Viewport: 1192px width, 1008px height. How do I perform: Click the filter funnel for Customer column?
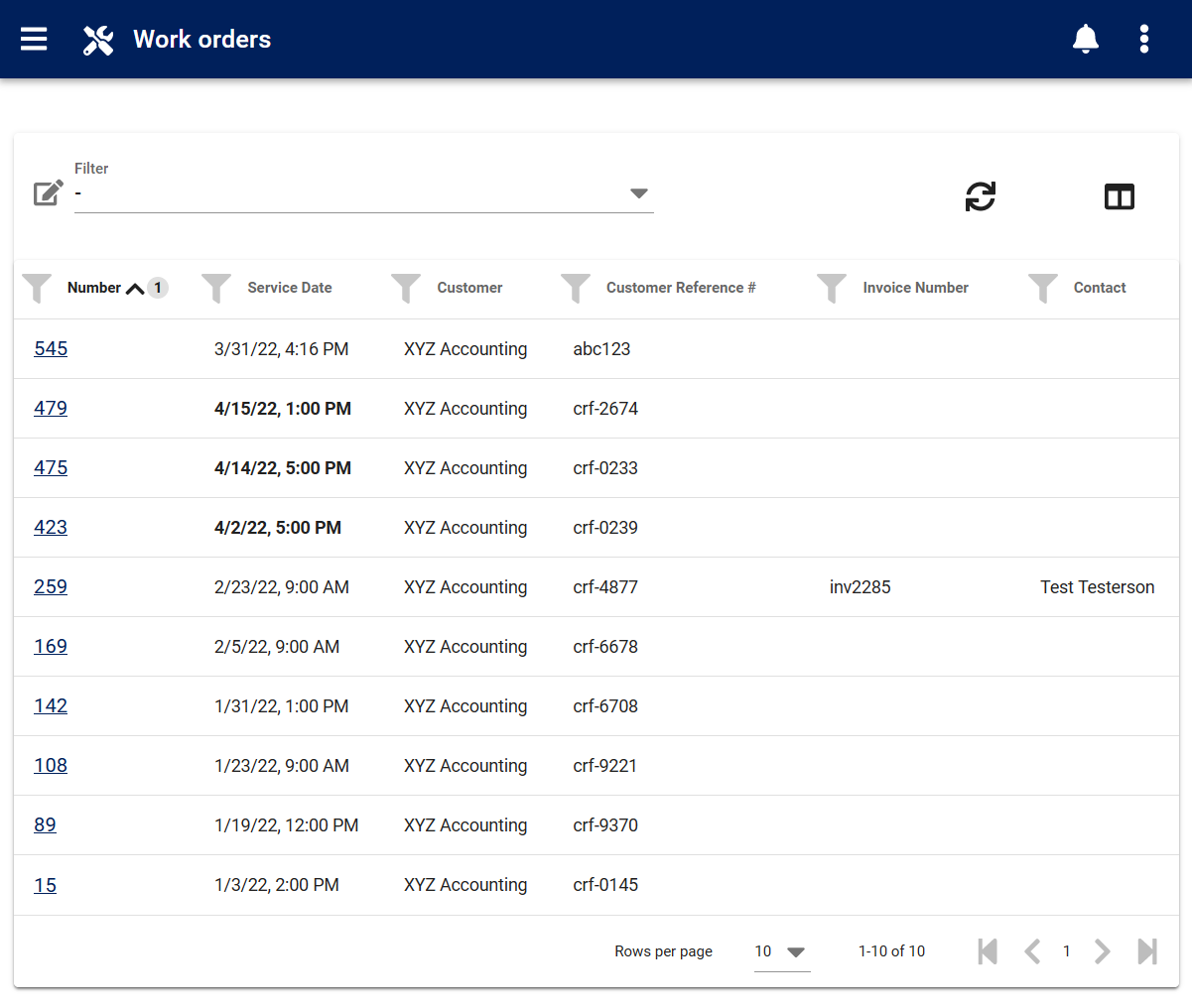pos(406,288)
